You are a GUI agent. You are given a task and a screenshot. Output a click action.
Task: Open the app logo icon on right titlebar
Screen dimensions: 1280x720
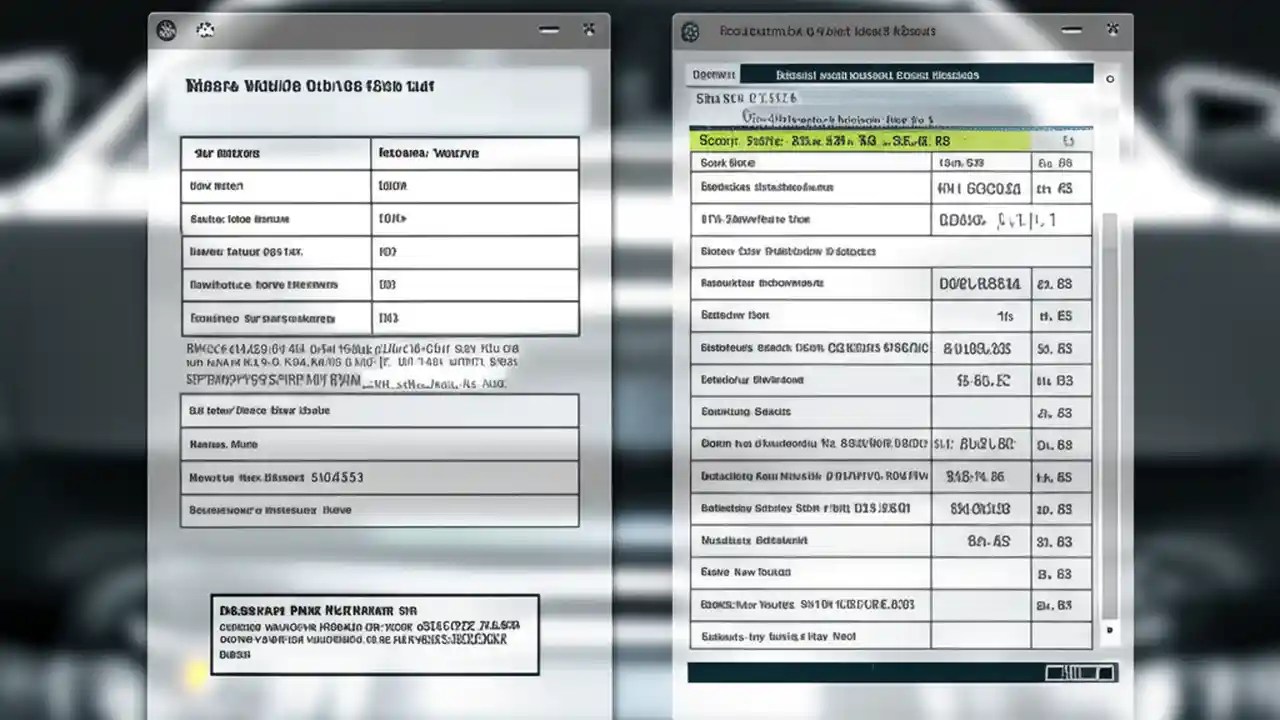[x=689, y=31]
